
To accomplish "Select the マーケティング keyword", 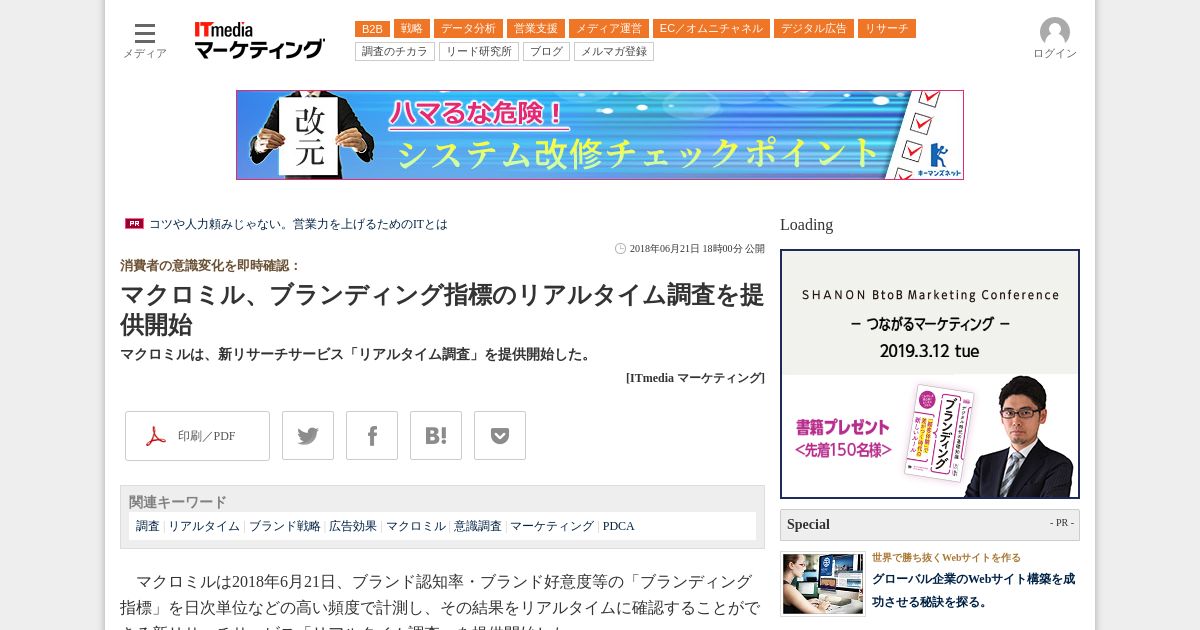I will click(552, 526).
